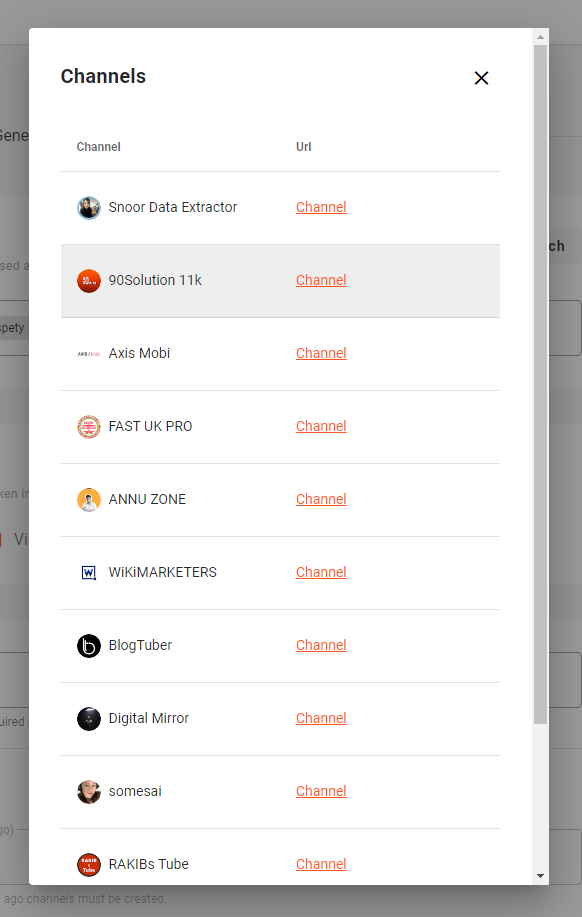Click the FAST UK PRO badge icon

click(x=89, y=427)
